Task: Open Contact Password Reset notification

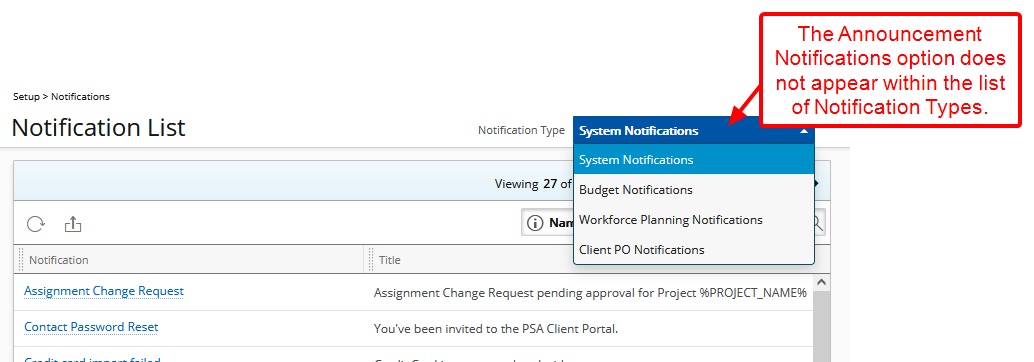Action: (91, 327)
